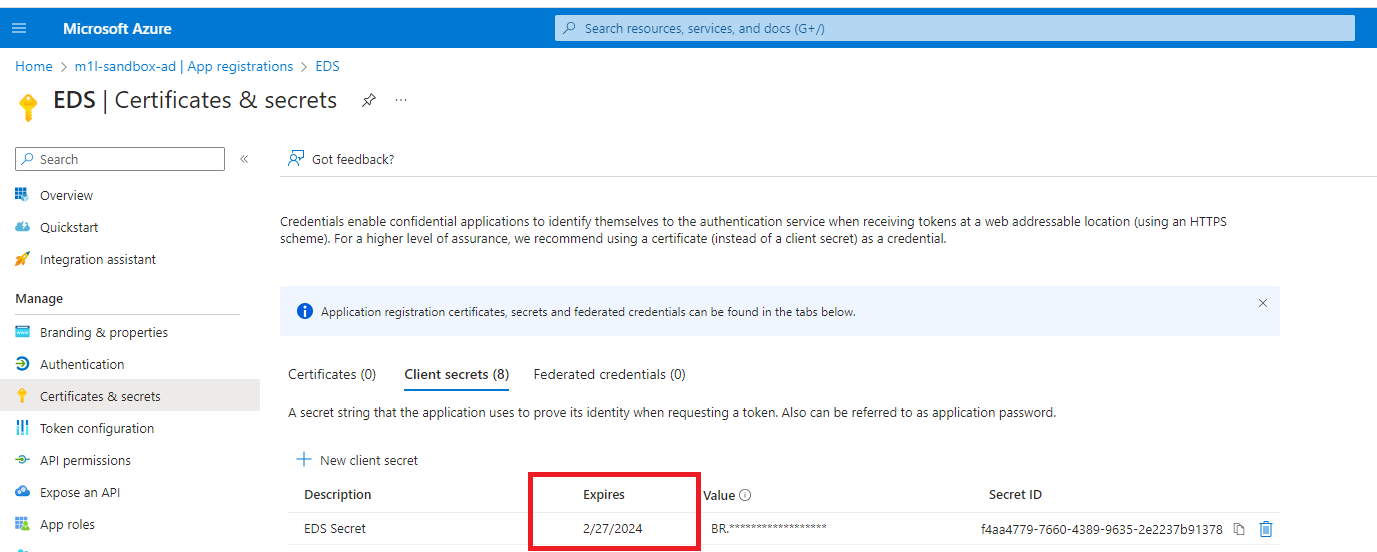Click the Got feedback icon
The image size is (1377, 552).
[295, 158]
